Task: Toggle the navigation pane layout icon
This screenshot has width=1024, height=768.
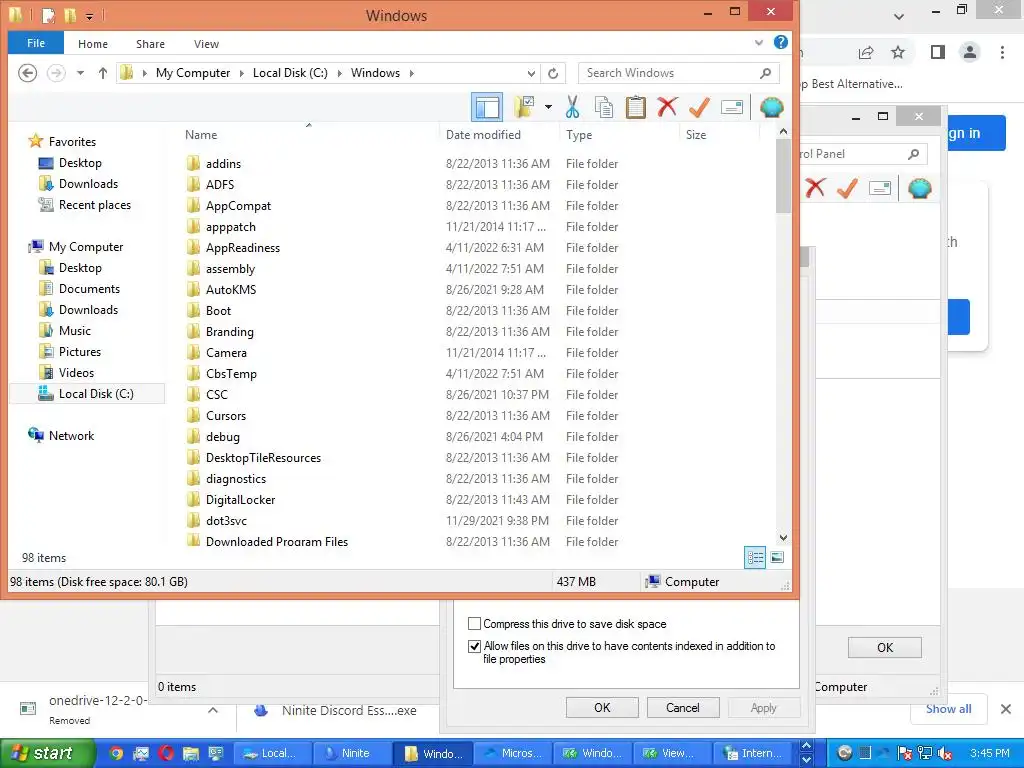Action: (487, 107)
